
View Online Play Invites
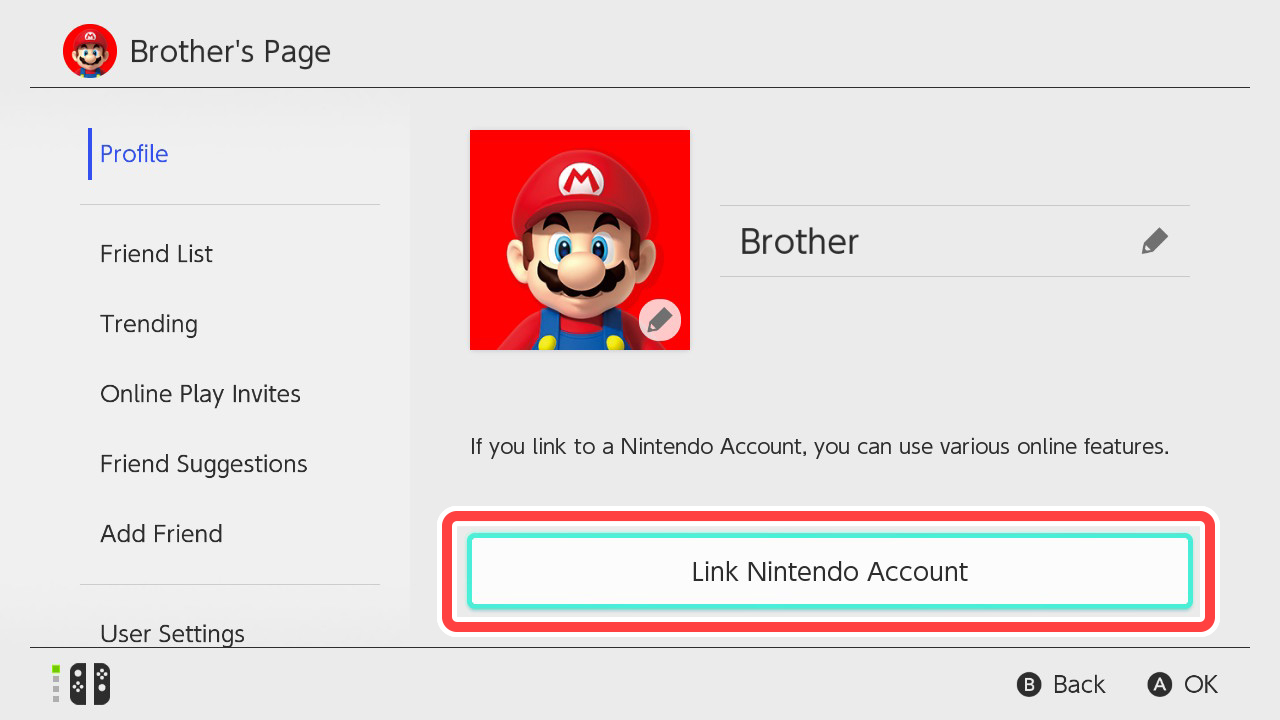pyautogui.click(x=200, y=393)
